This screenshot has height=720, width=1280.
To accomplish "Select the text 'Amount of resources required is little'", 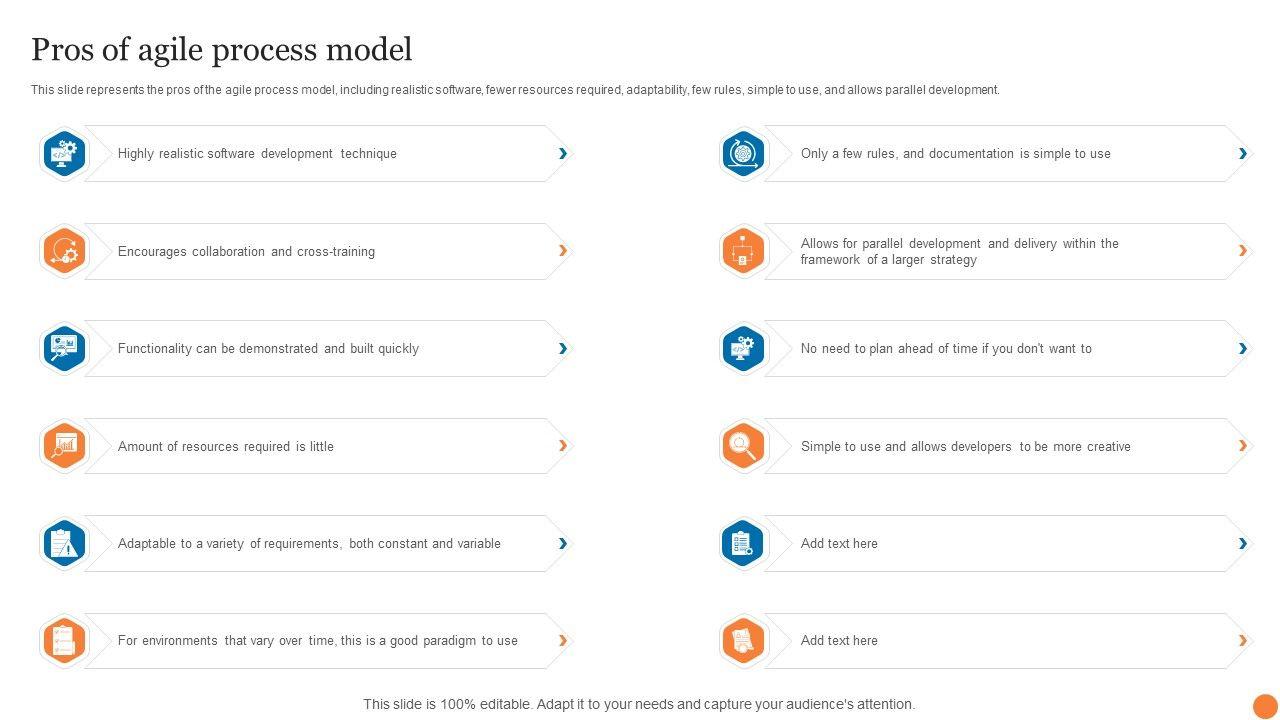I will (226, 447).
